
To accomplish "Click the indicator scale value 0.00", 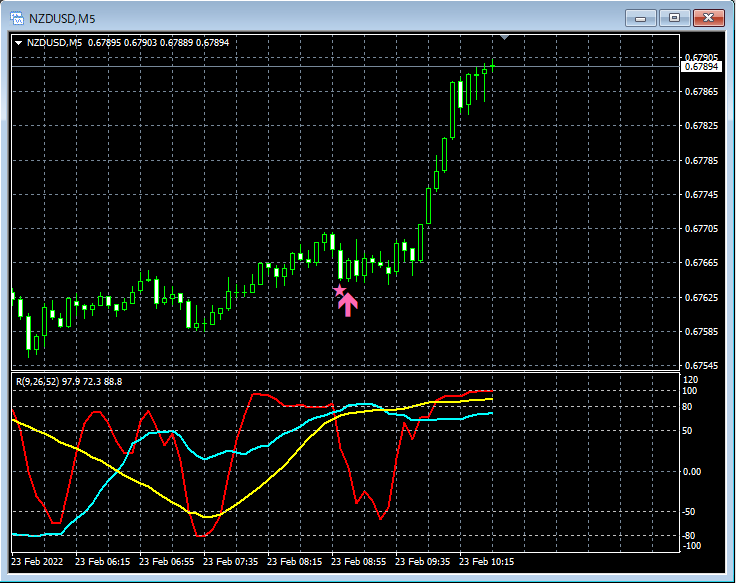I will click(692, 472).
